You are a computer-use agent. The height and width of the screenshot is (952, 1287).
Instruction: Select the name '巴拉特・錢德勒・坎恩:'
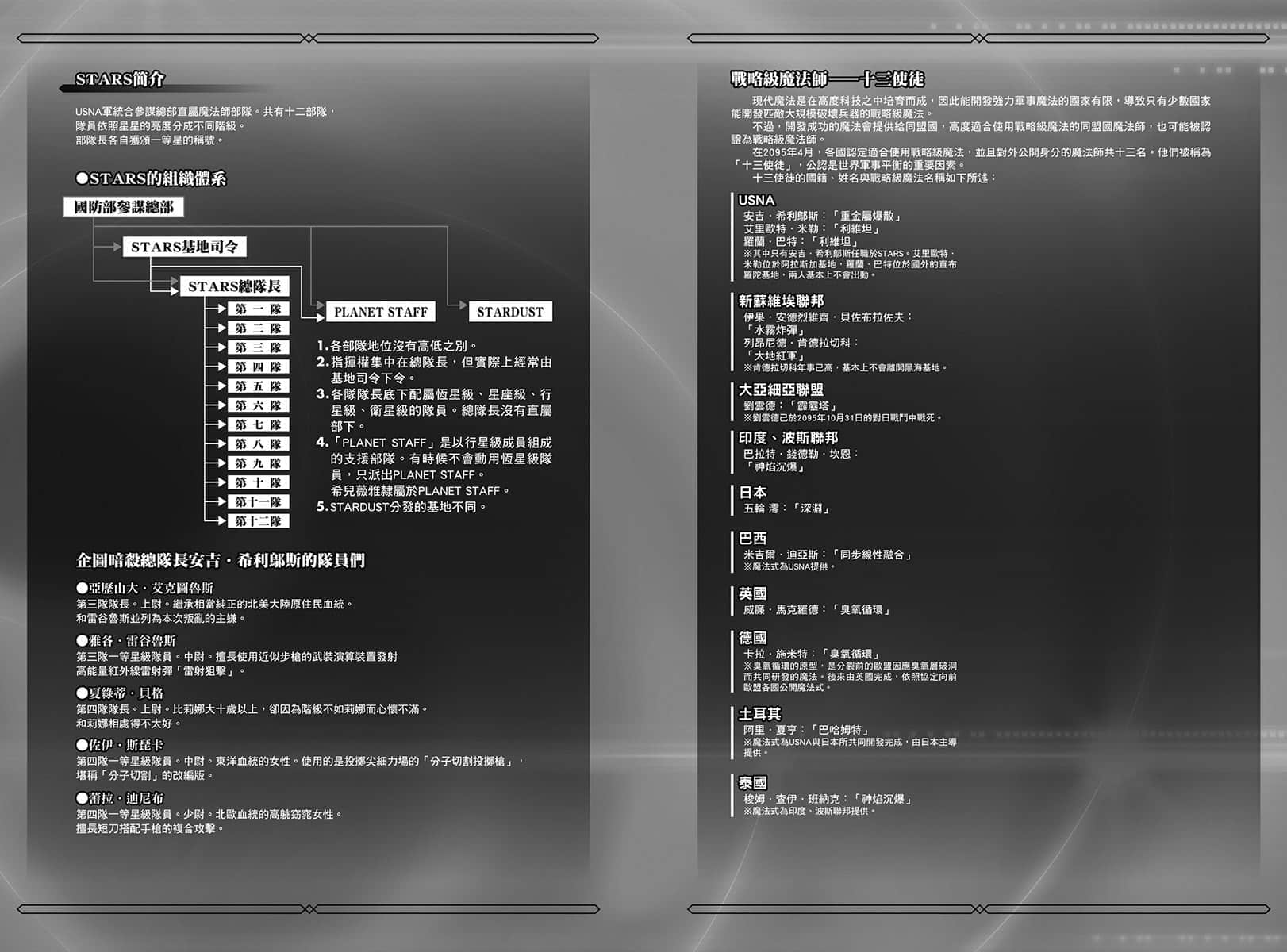tap(802, 454)
